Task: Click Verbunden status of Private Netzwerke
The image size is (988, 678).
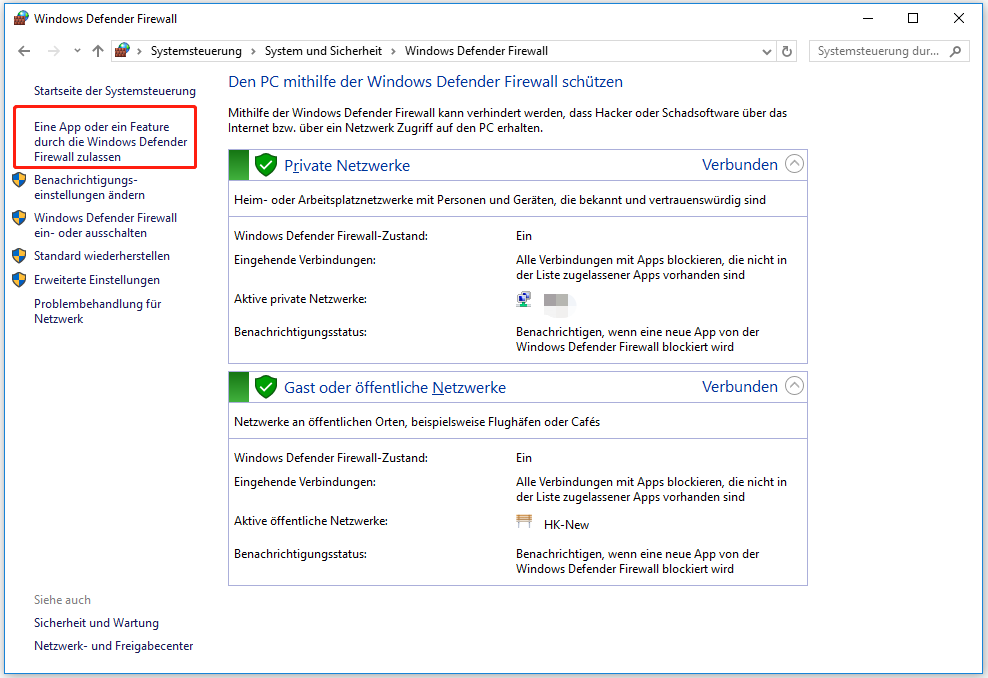Action: (740, 164)
